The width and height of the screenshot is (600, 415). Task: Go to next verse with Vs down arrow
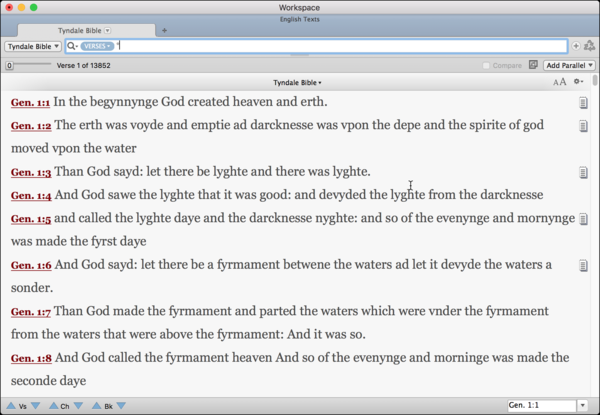[36, 405]
